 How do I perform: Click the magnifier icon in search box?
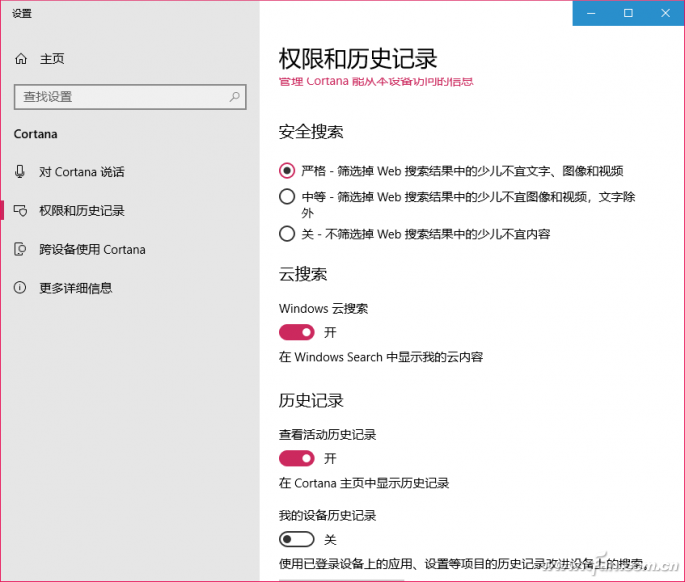[235, 97]
